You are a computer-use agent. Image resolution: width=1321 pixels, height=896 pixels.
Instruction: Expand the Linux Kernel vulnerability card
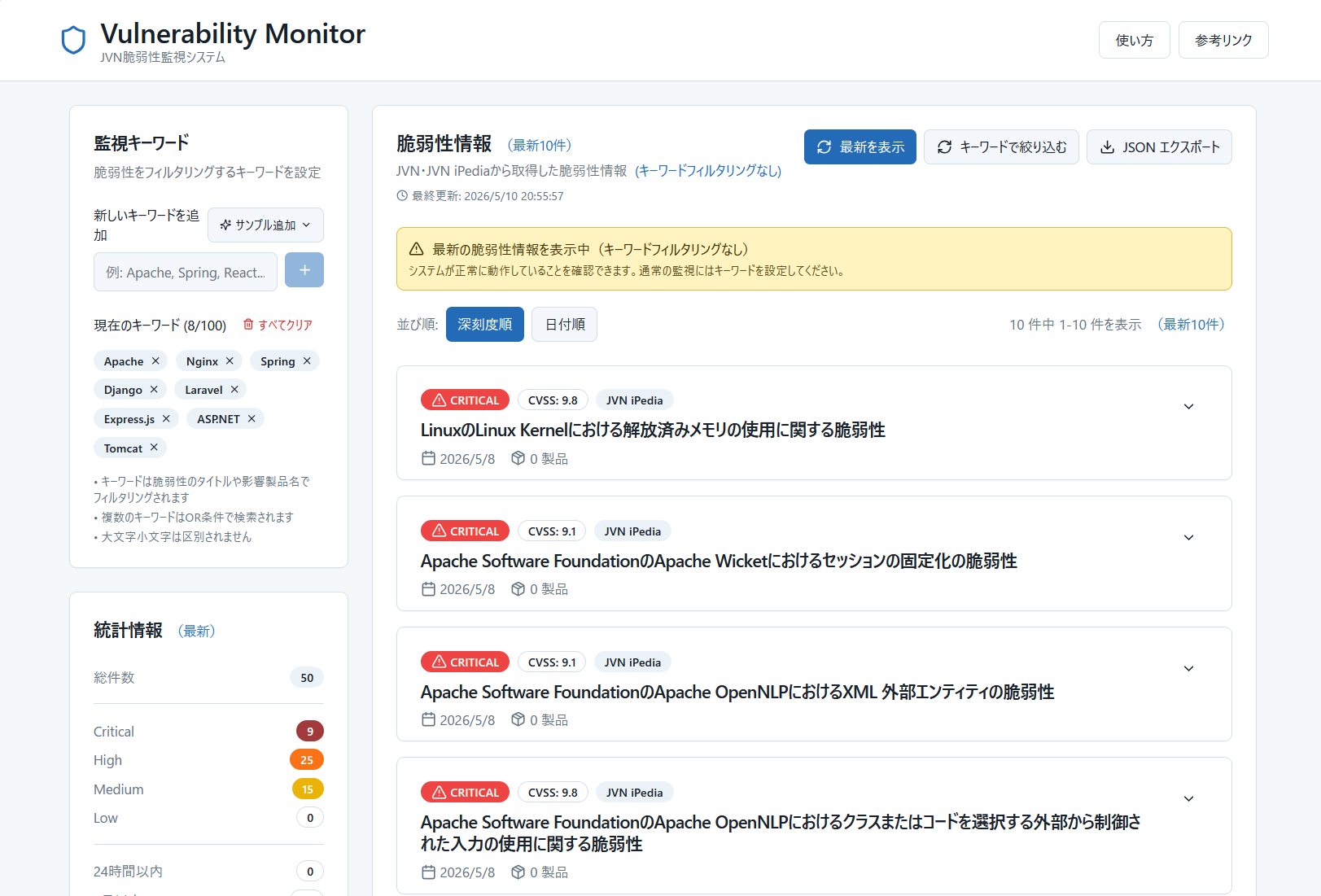(1188, 406)
